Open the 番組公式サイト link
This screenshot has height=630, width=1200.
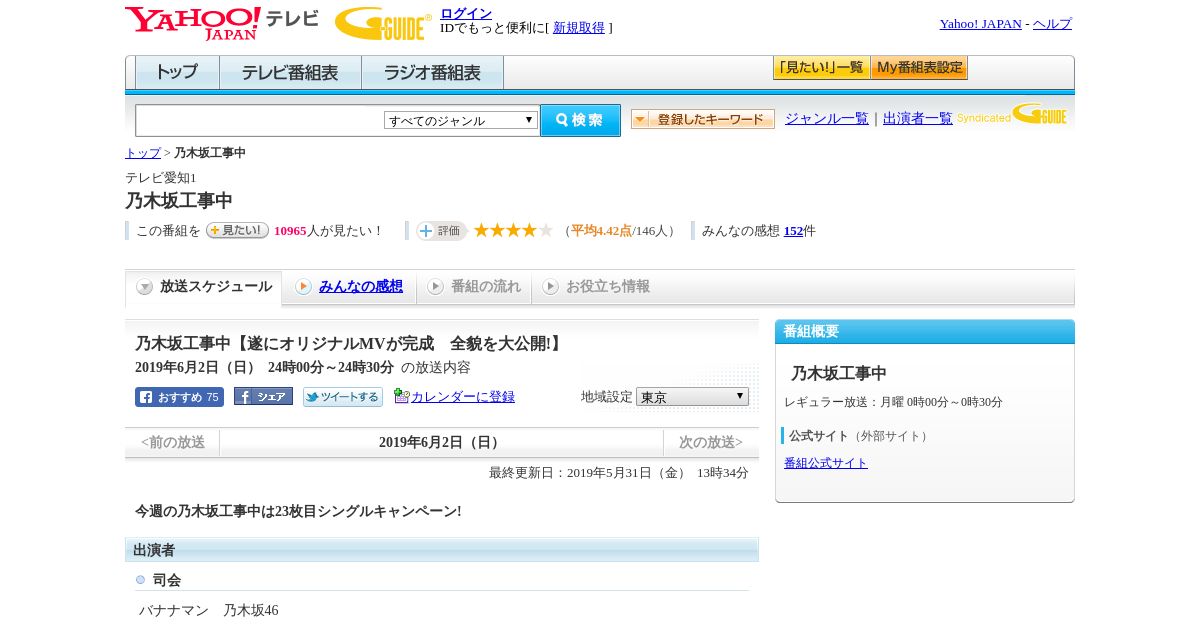coord(826,463)
